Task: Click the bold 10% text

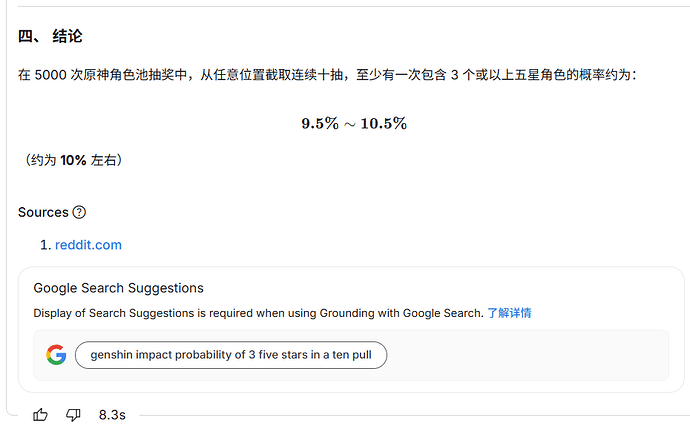Action: coord(73,160)
